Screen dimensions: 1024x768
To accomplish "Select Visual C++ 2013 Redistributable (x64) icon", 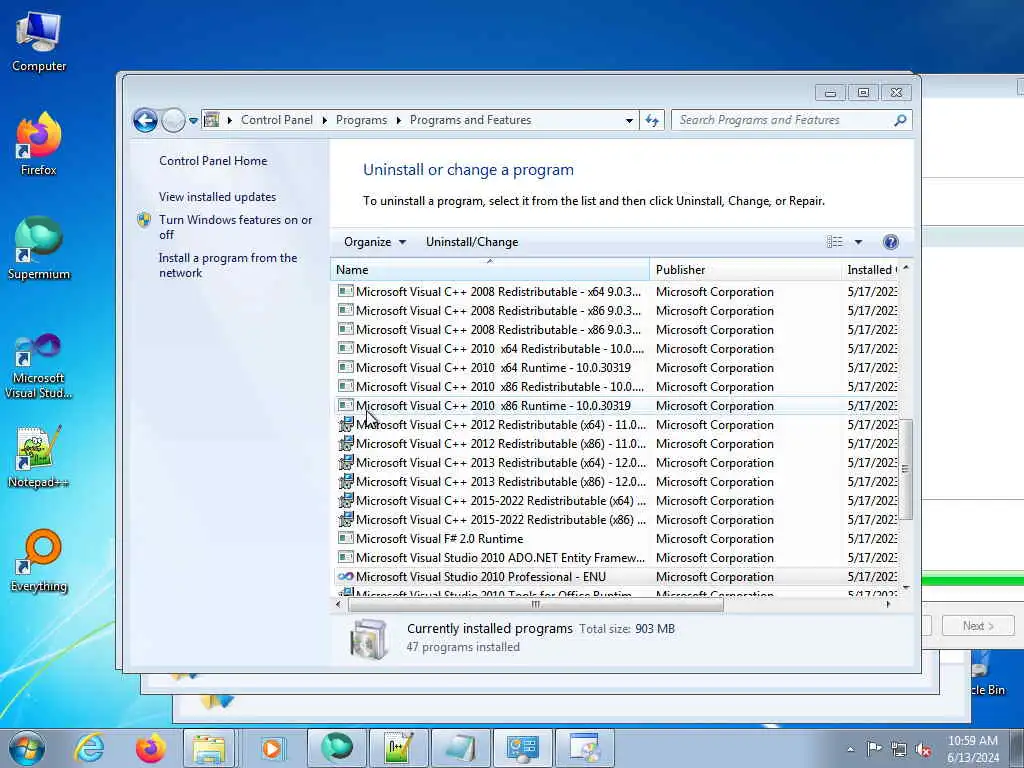I will [345, 462].
